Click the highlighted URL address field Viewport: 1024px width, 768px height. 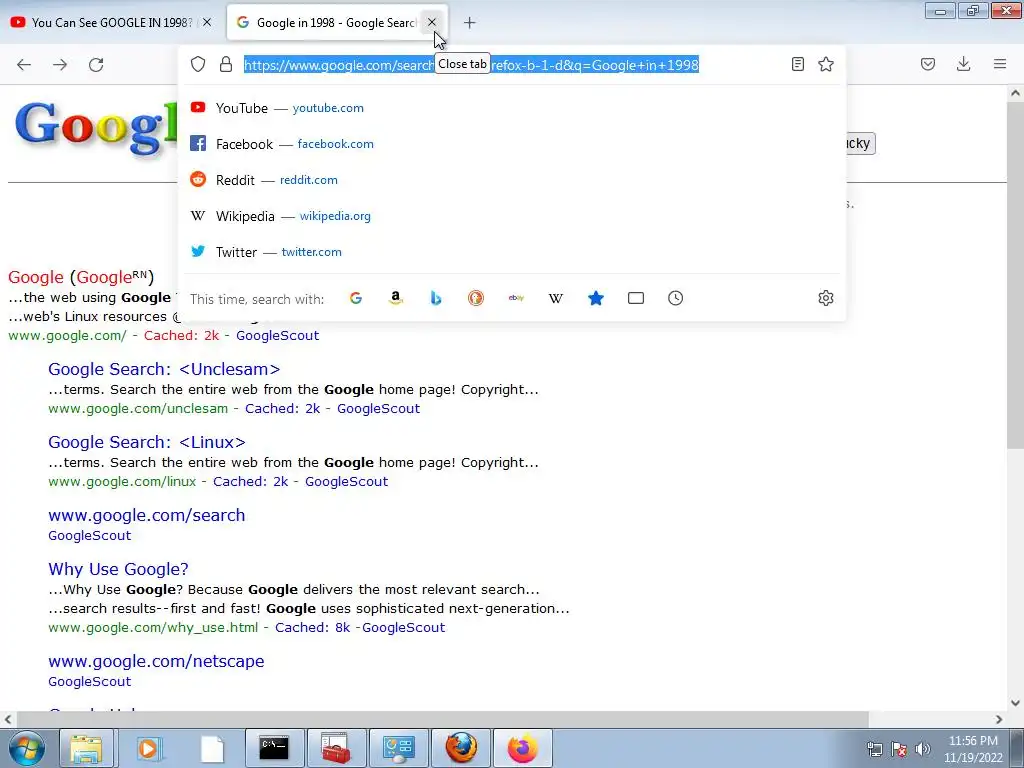pyautogui.click(x=471, y=65)
